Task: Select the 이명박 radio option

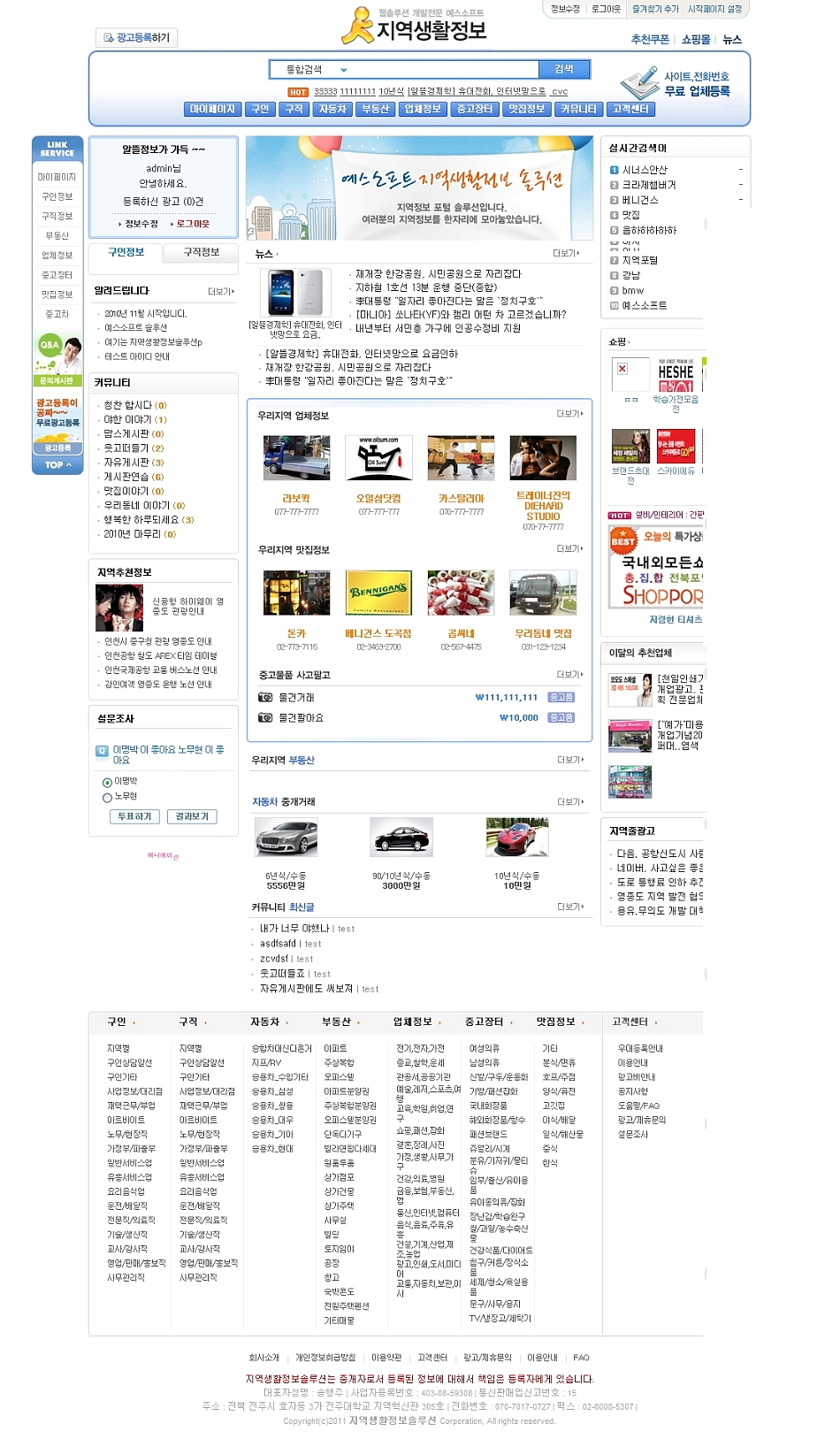Action: (x=107, y=782)
